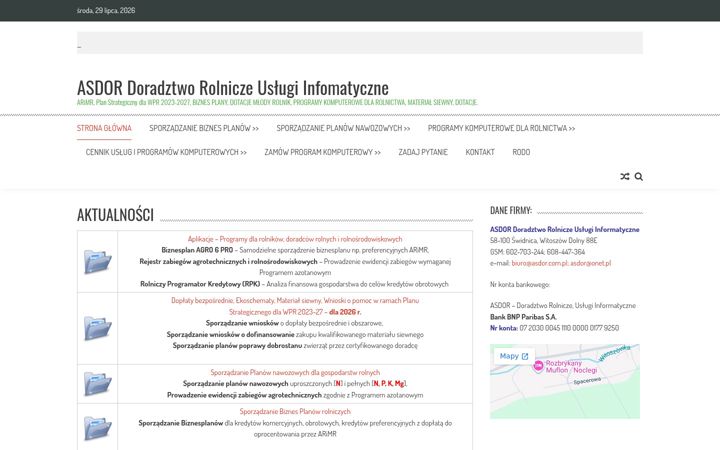The width and height of the screenshot is (720, 450).
Task: Open Dopłaty bezpośrednie, Ekoschematy link
Action: coord(295,306)
